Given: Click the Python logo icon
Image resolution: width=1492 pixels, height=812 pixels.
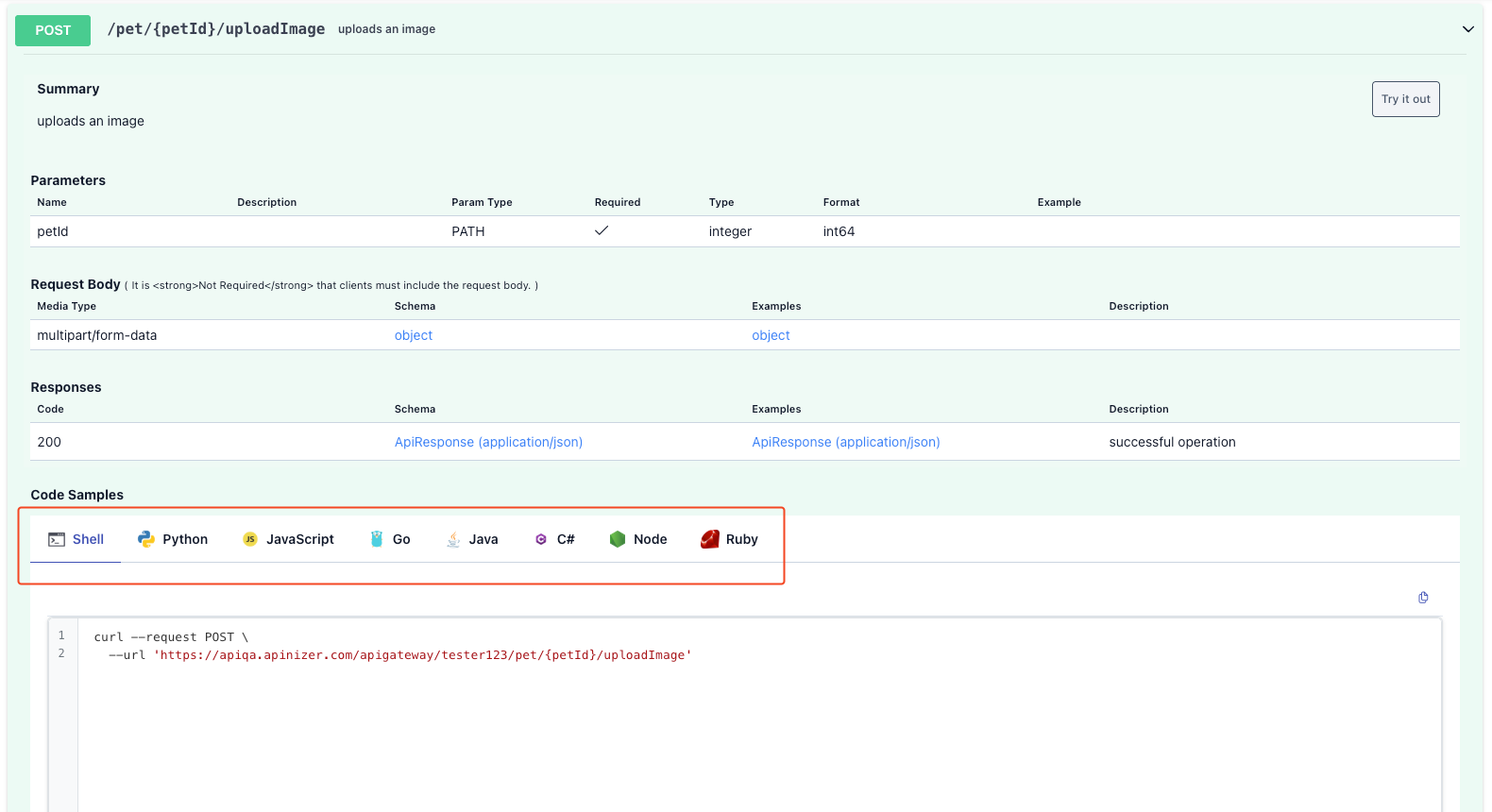Looking at the screenshot, I should (146, 539).
